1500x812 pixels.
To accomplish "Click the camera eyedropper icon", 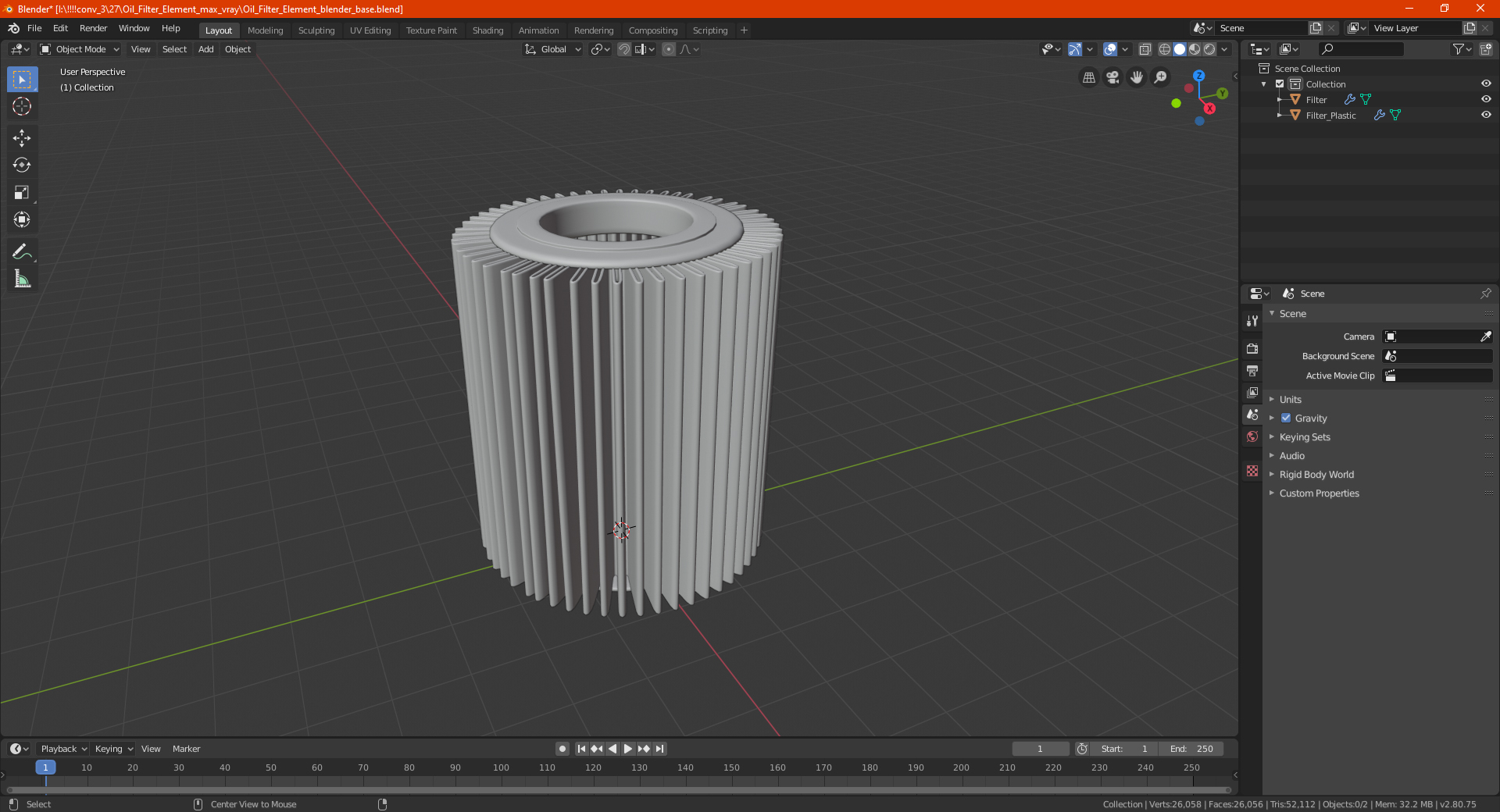I will (1485, 337).
